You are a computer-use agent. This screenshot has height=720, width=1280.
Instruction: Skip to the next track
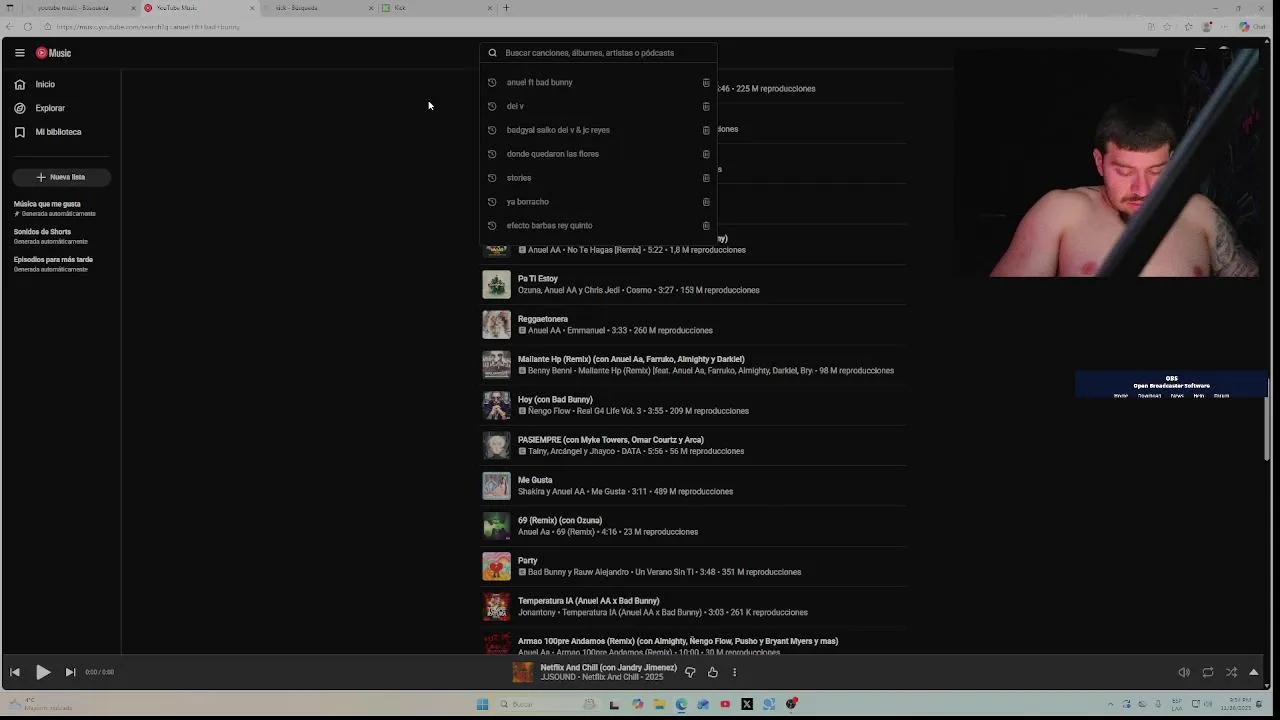tap(70, 672)
